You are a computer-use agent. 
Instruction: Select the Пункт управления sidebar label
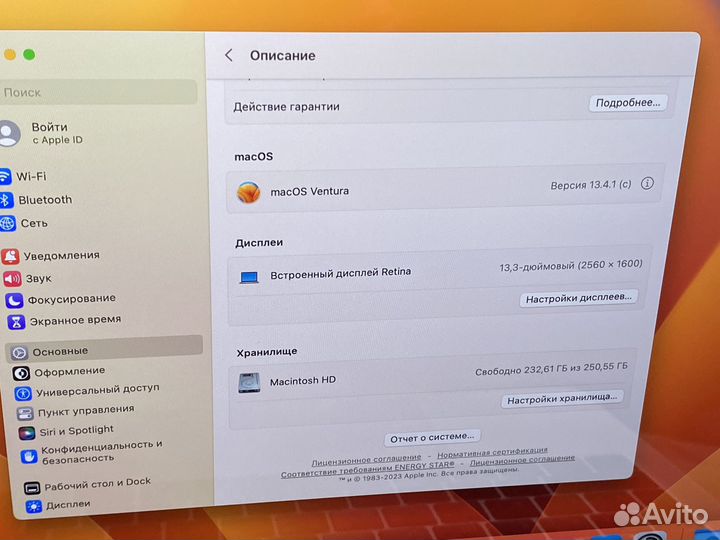point(86,411)
